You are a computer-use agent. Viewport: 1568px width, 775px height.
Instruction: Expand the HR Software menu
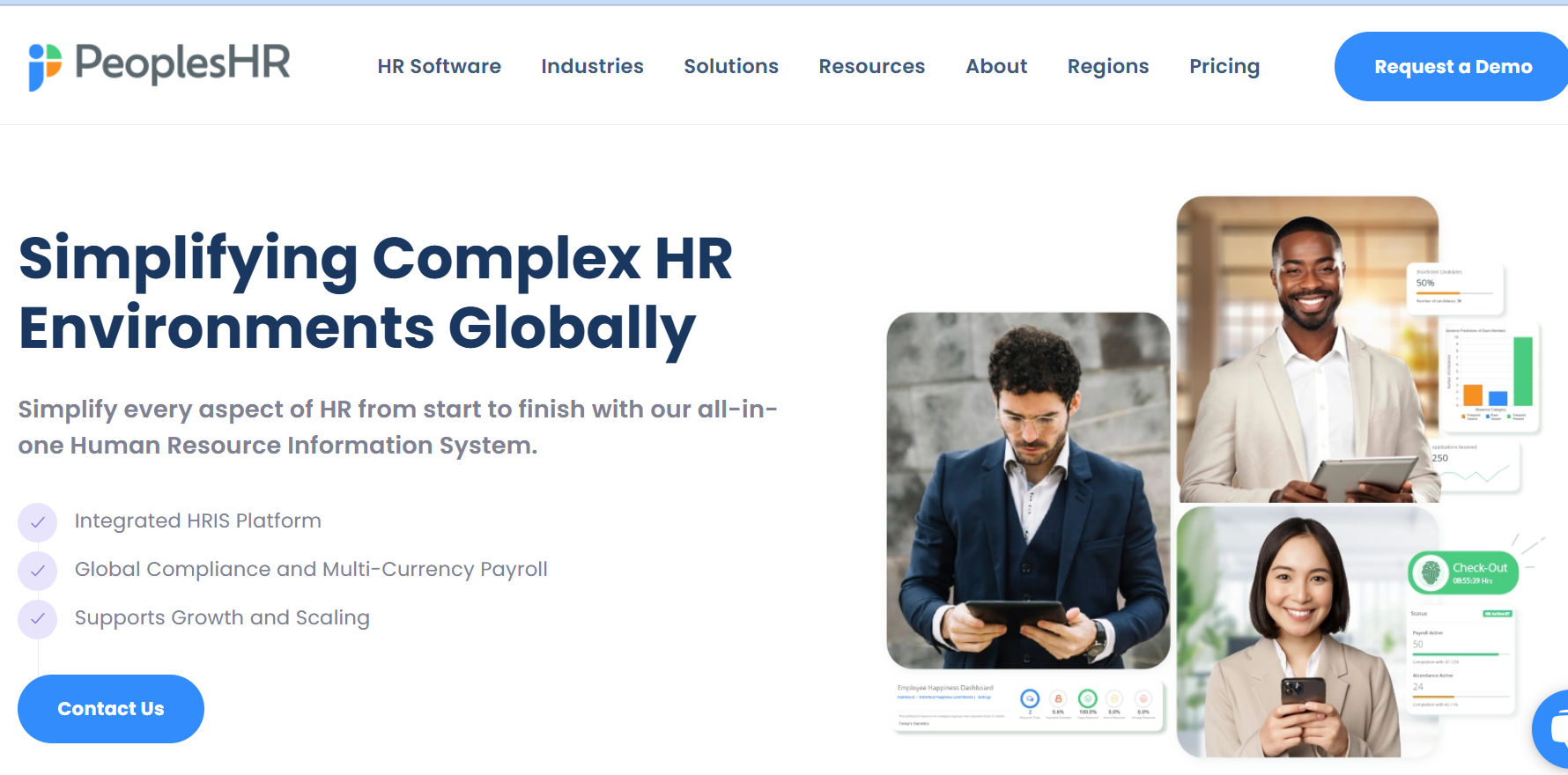[x=439, y=67]
